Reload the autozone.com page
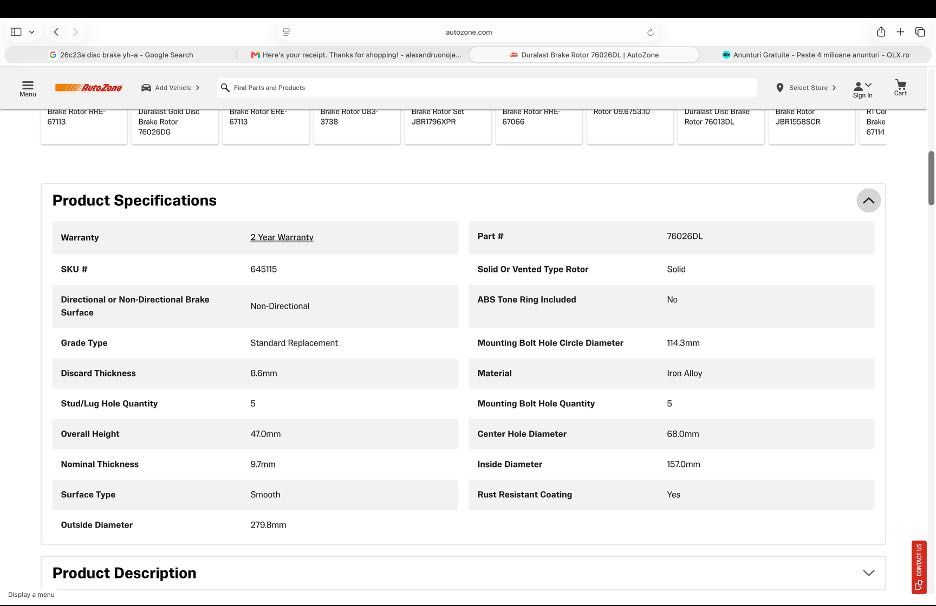The image size is (936, 606). (x=650, y=32)
